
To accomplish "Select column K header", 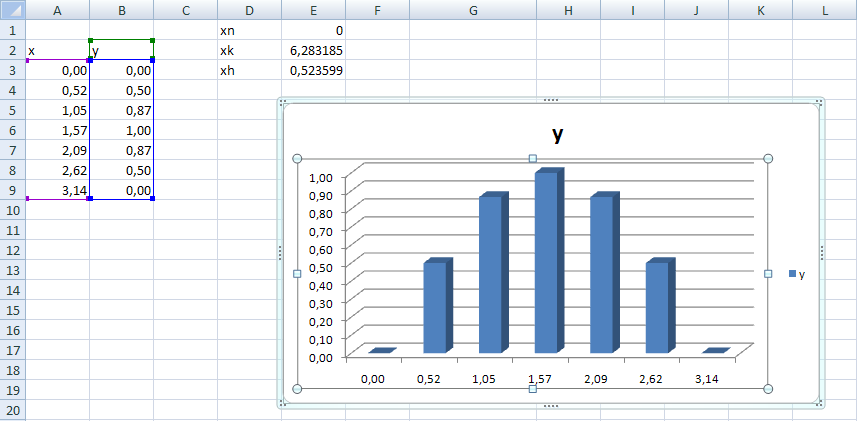I will tap(760, 10).
